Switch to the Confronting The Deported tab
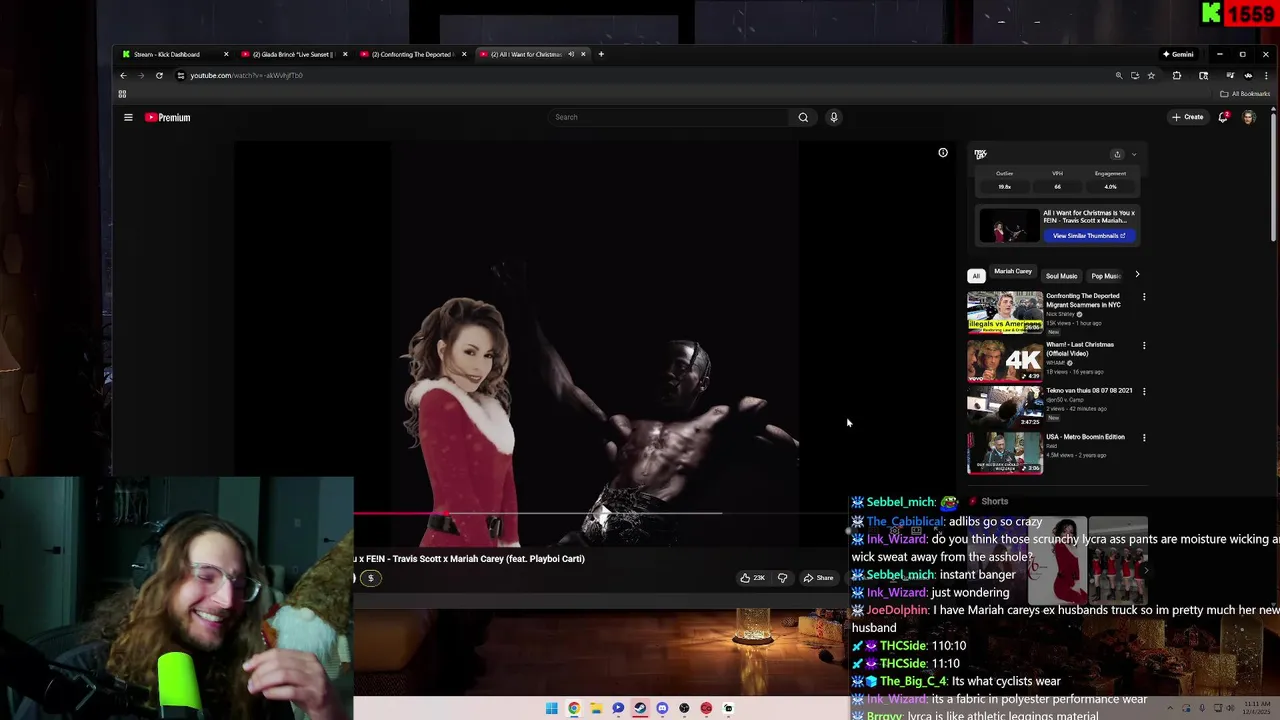Viewport: 1280px width, 720px height. 411,54
